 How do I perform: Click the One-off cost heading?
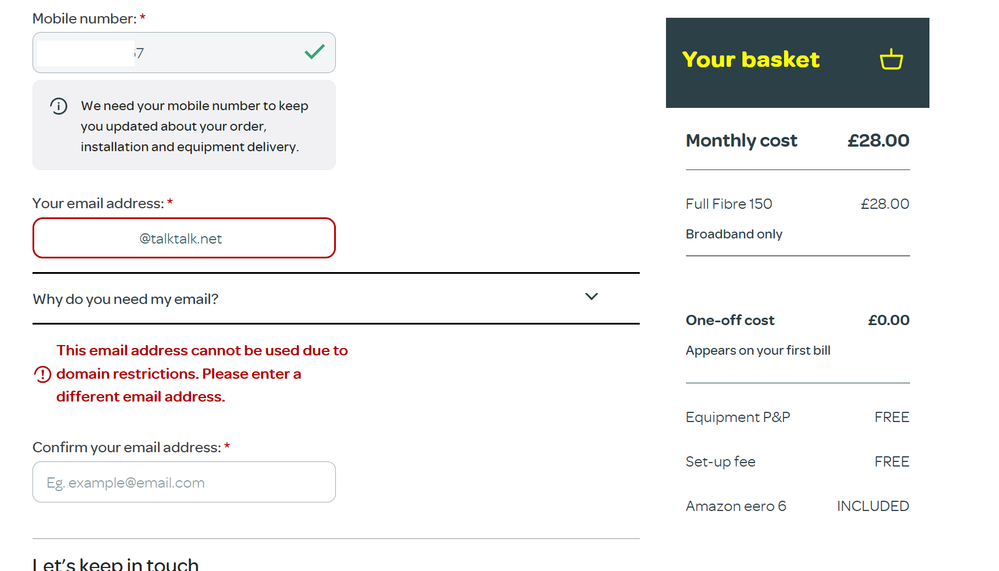click(730, 321)
